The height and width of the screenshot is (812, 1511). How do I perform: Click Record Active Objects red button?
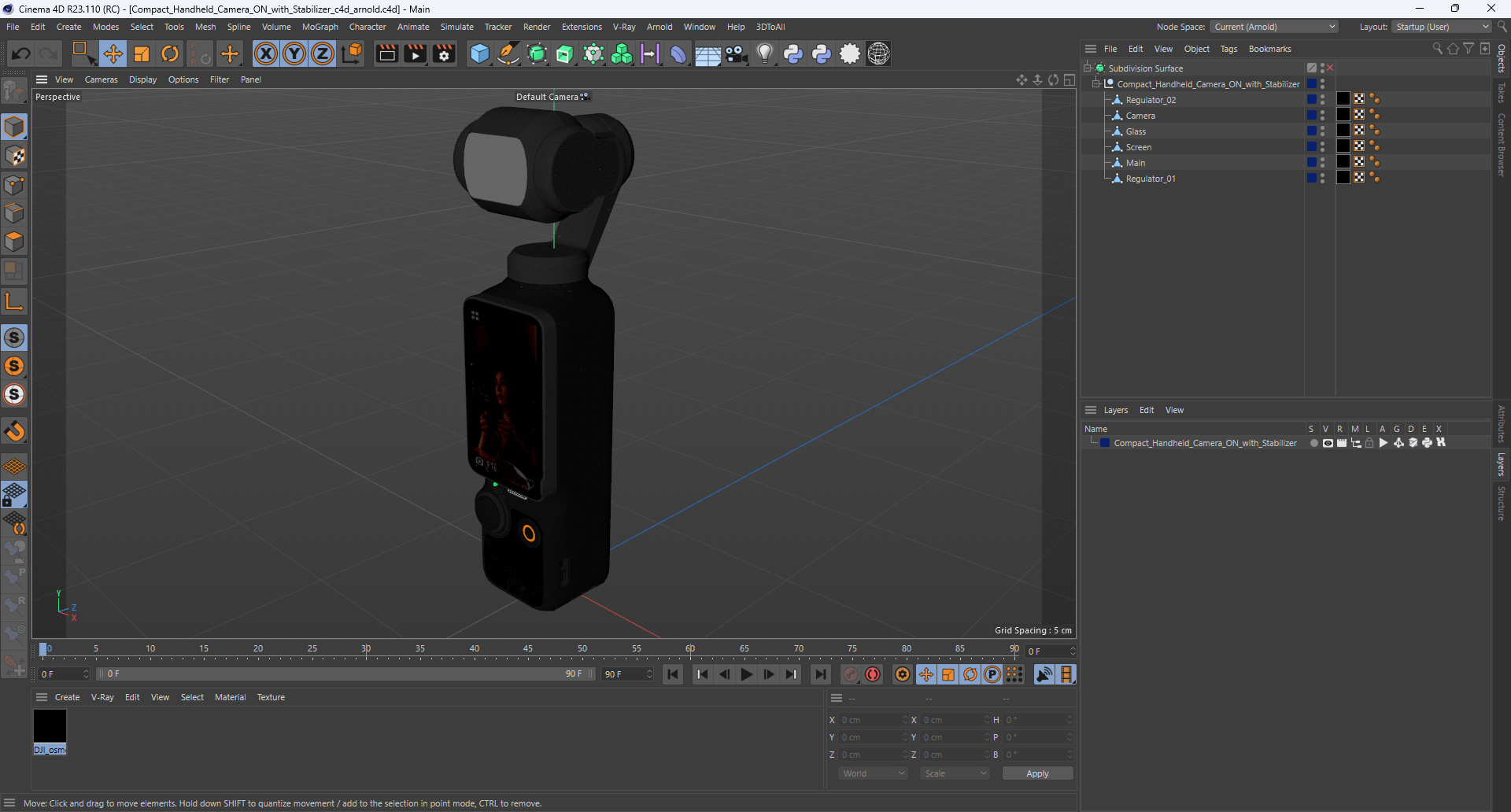coord(851,674)
